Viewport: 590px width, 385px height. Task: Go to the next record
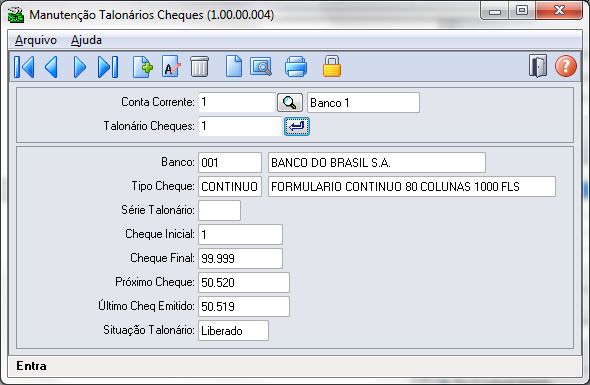point(79,67)
